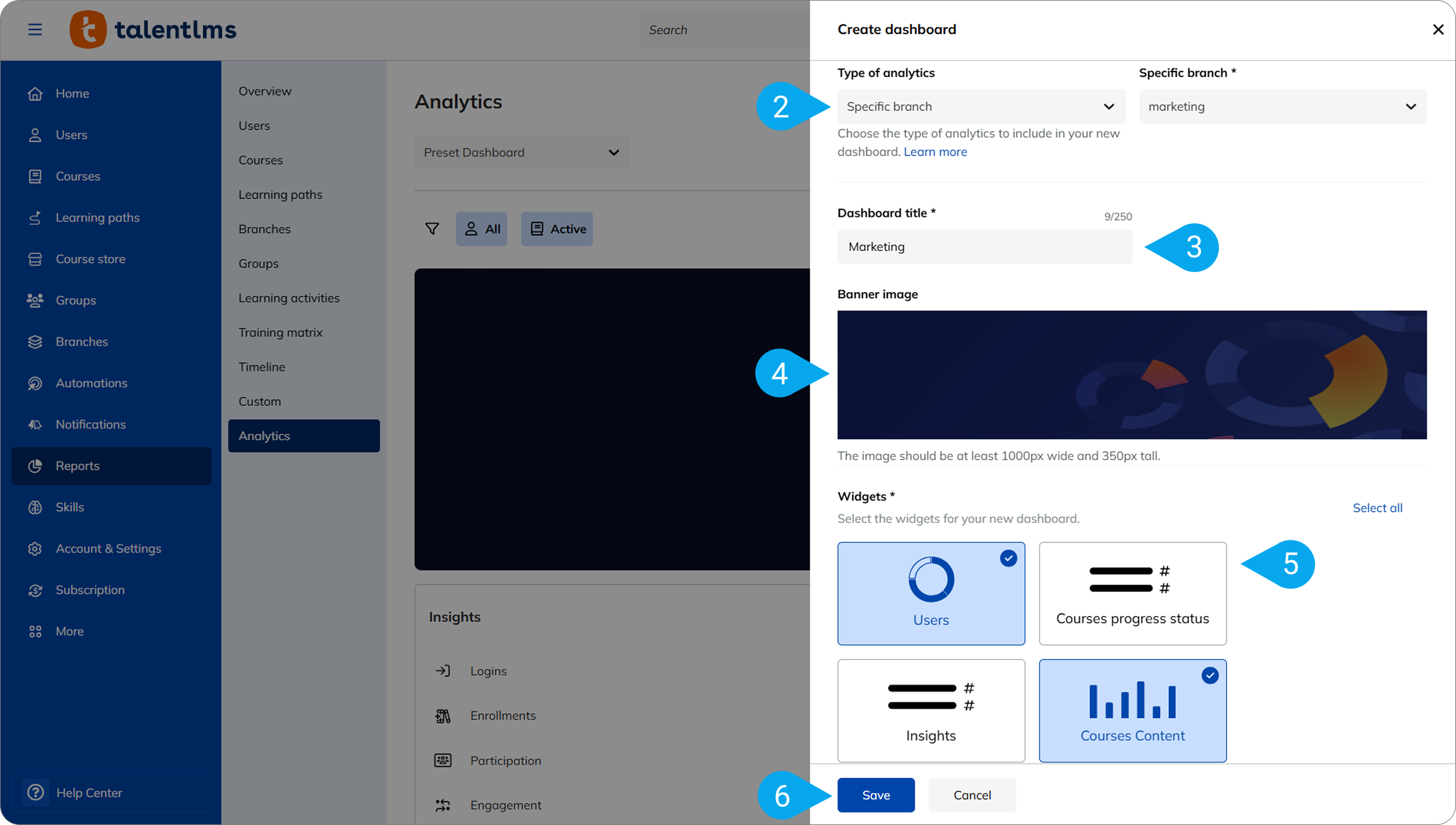
Task: Open Groups in reports submenu
Action: (259, 264)
